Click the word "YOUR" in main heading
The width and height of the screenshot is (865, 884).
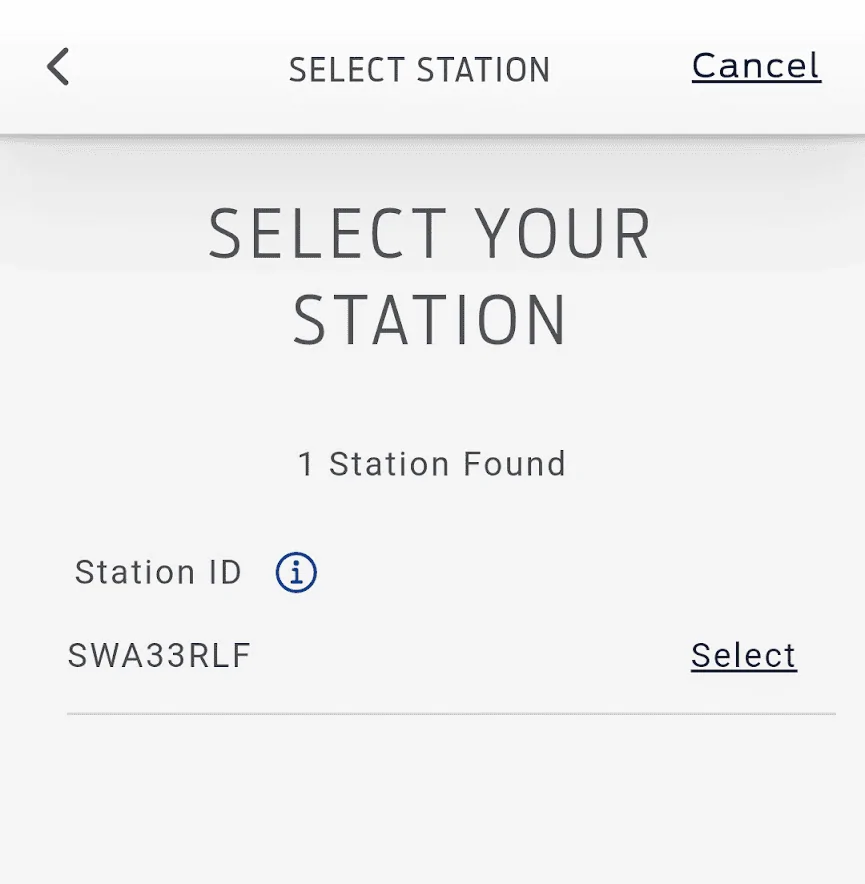coord(564,236)
